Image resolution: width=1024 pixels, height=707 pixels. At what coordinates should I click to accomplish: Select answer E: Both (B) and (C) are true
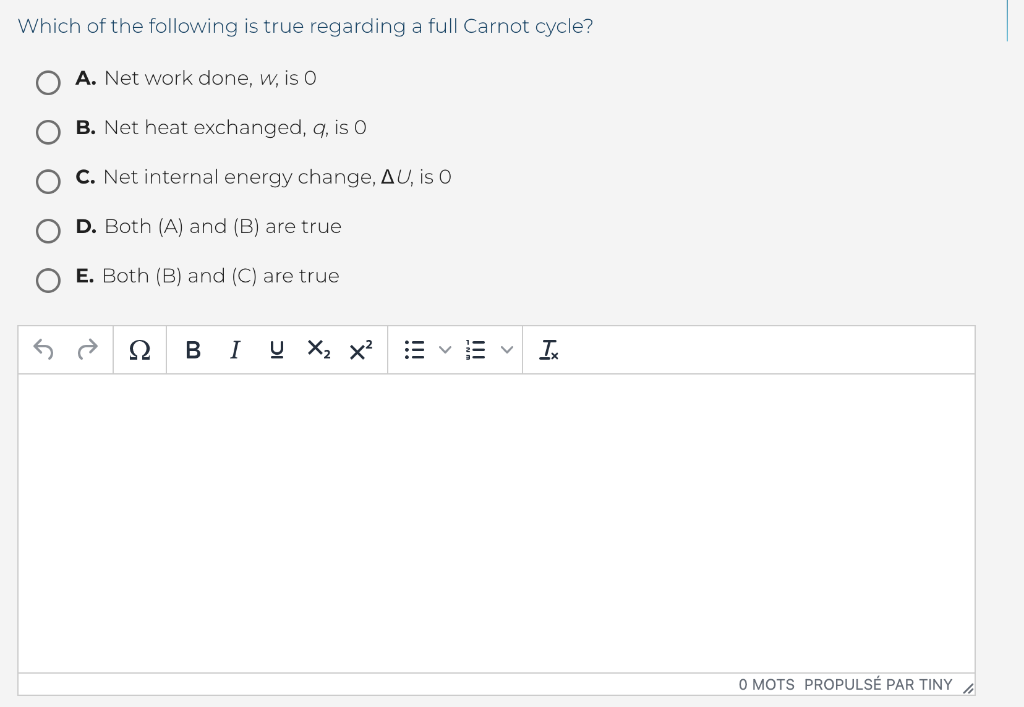48,281
